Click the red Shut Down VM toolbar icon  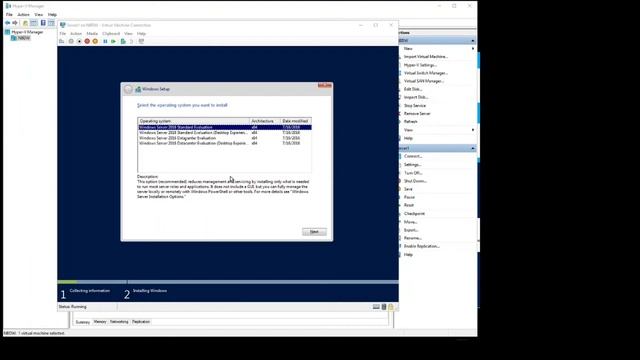pyautogui.click(x=87, y=41)
